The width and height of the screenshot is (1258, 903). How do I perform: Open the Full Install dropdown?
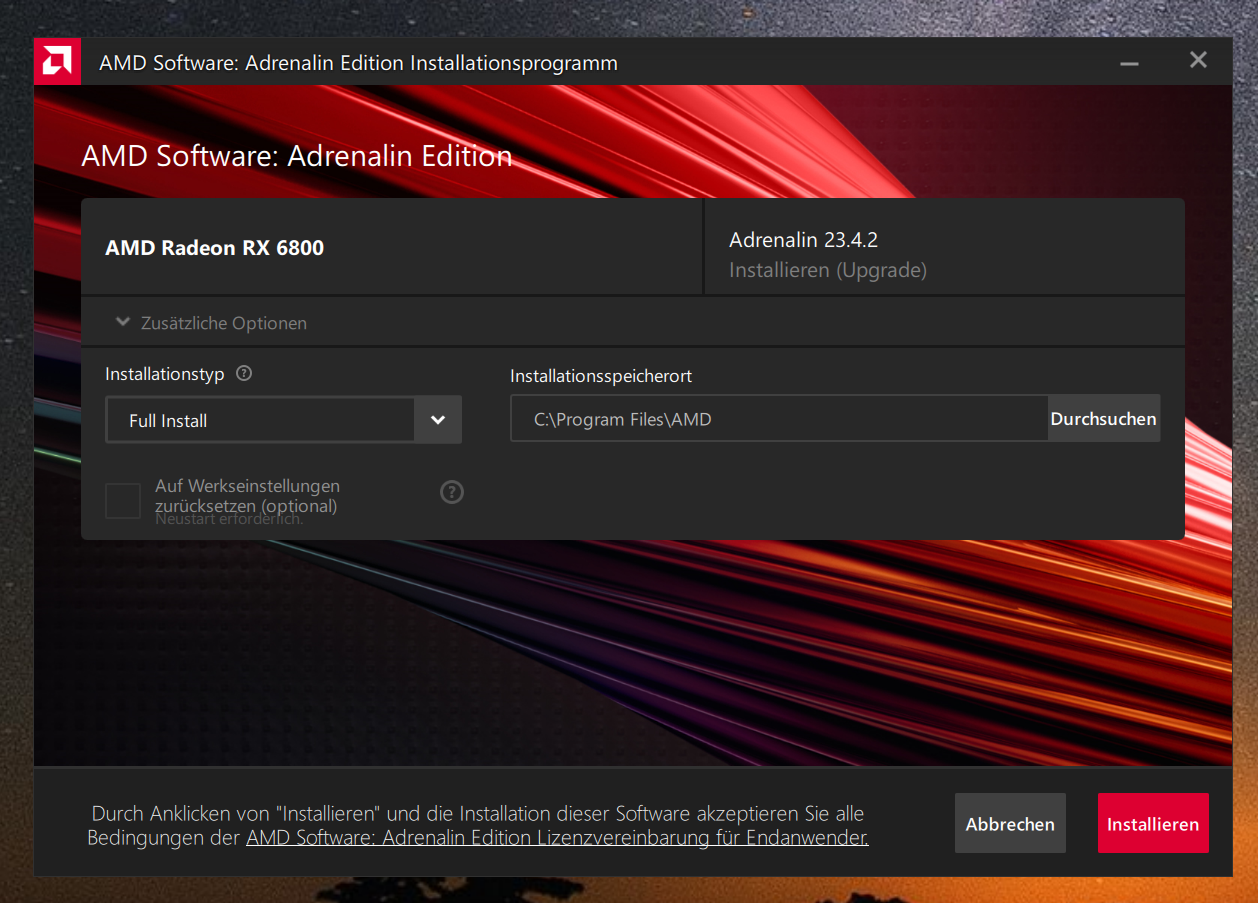[x=284, y=420]
